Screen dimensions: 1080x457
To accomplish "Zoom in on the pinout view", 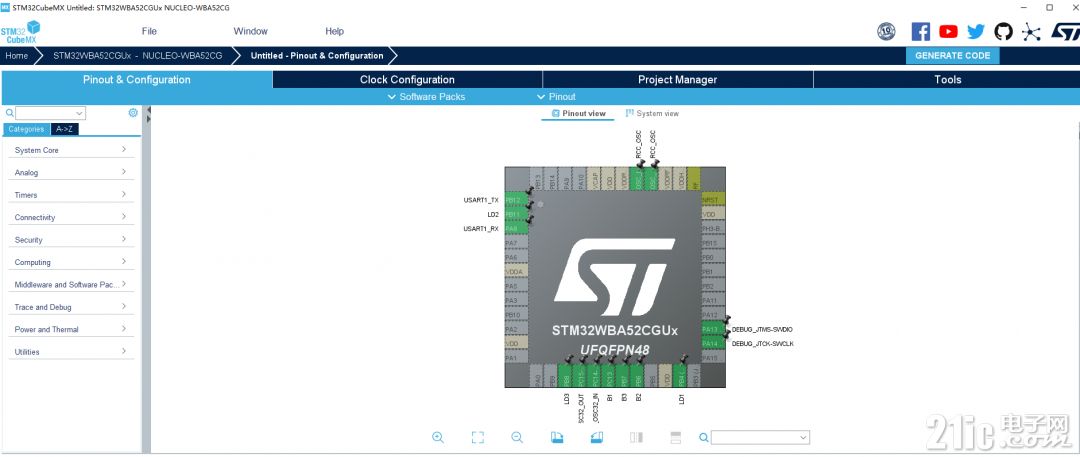I will click(437, 437).
